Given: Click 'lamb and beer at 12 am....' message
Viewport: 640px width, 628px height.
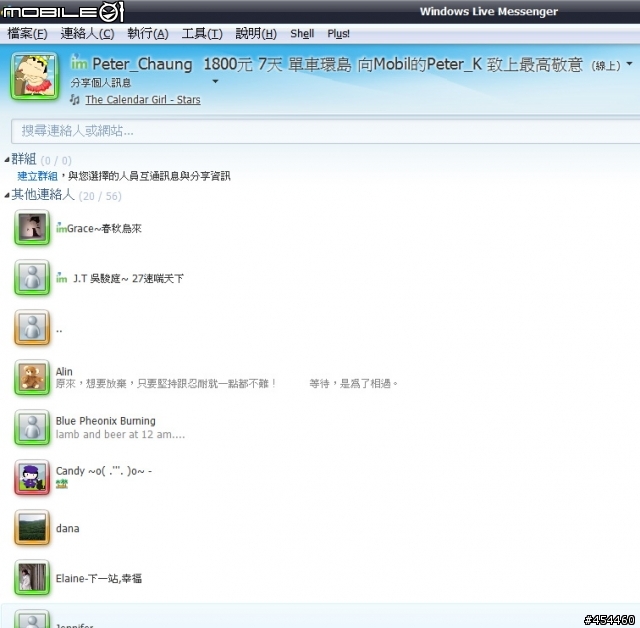Looking at the screenshot, I should tap(120, 435).
